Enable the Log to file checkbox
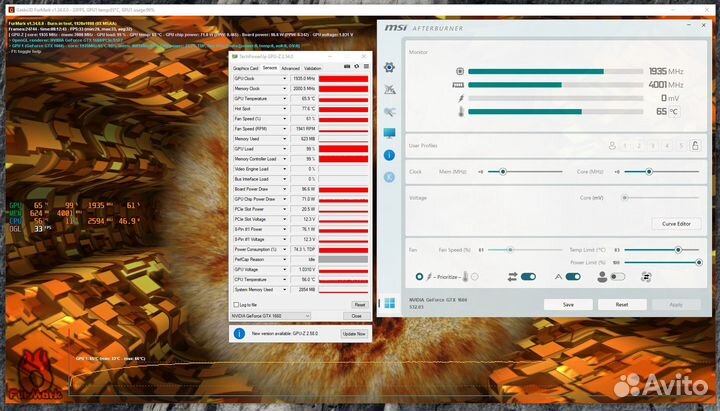Viewport: 720px width, 411px height. click(236, 304)
